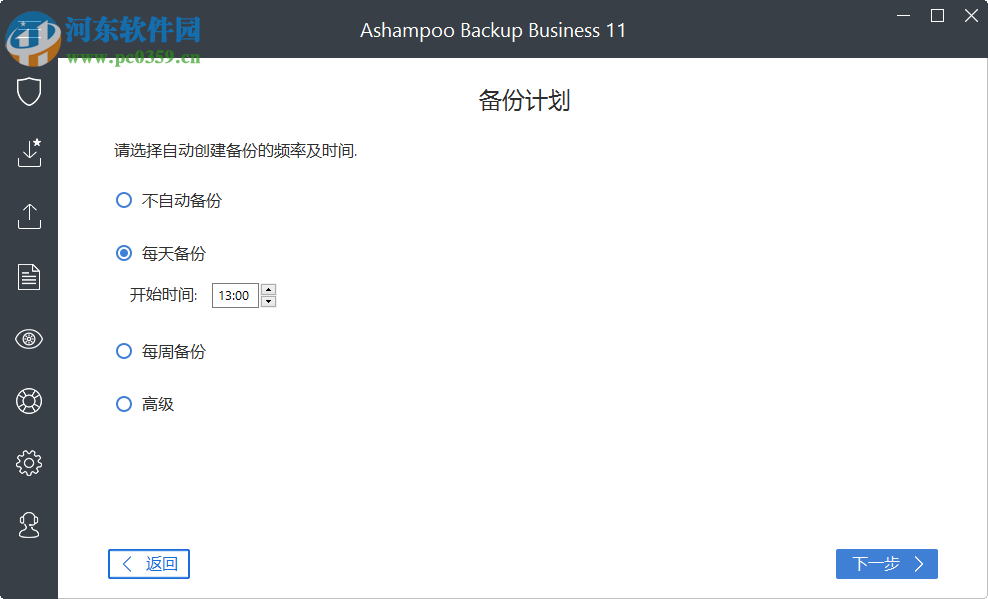
Task: Choose the 每周备份 radio option
Action: [x=123, y=351]
